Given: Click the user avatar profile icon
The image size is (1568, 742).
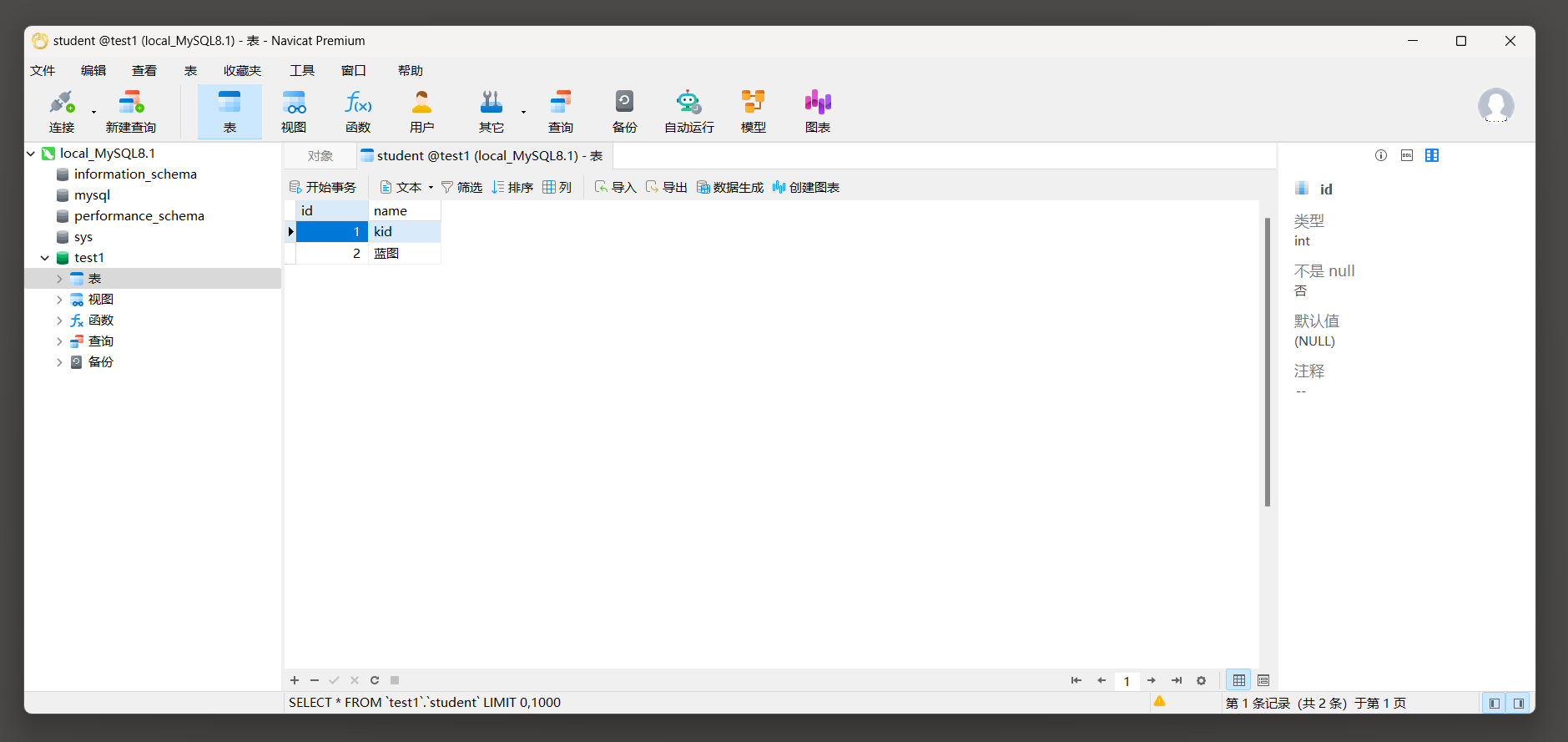Looking at the screenshot, I should point(1496,106).
